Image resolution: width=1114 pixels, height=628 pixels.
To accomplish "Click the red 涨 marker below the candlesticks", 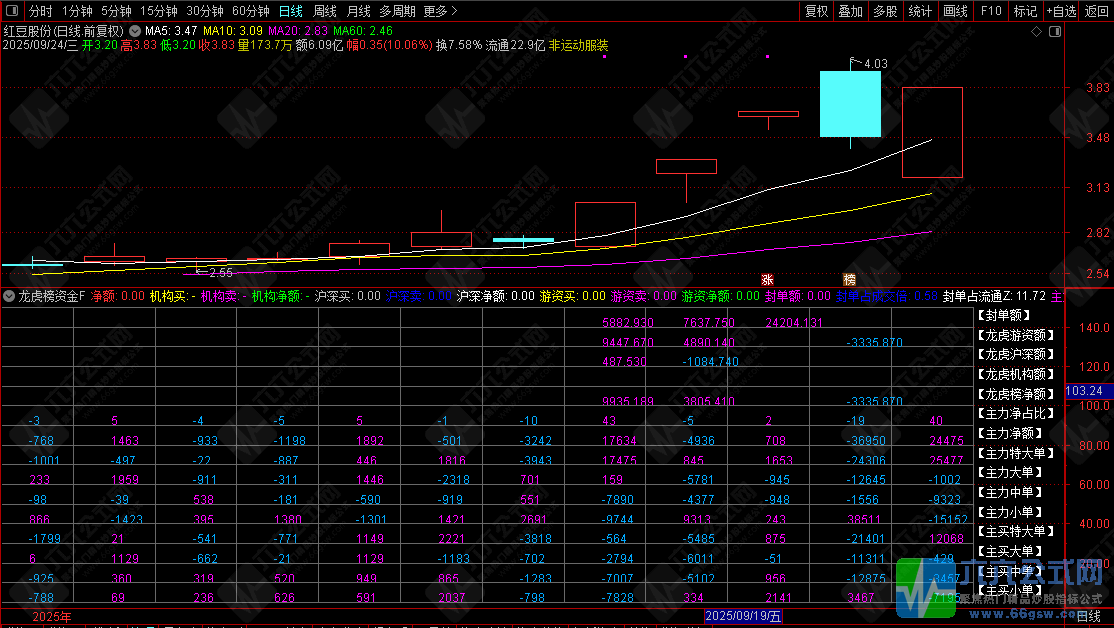I will click(x=767, y=280).
